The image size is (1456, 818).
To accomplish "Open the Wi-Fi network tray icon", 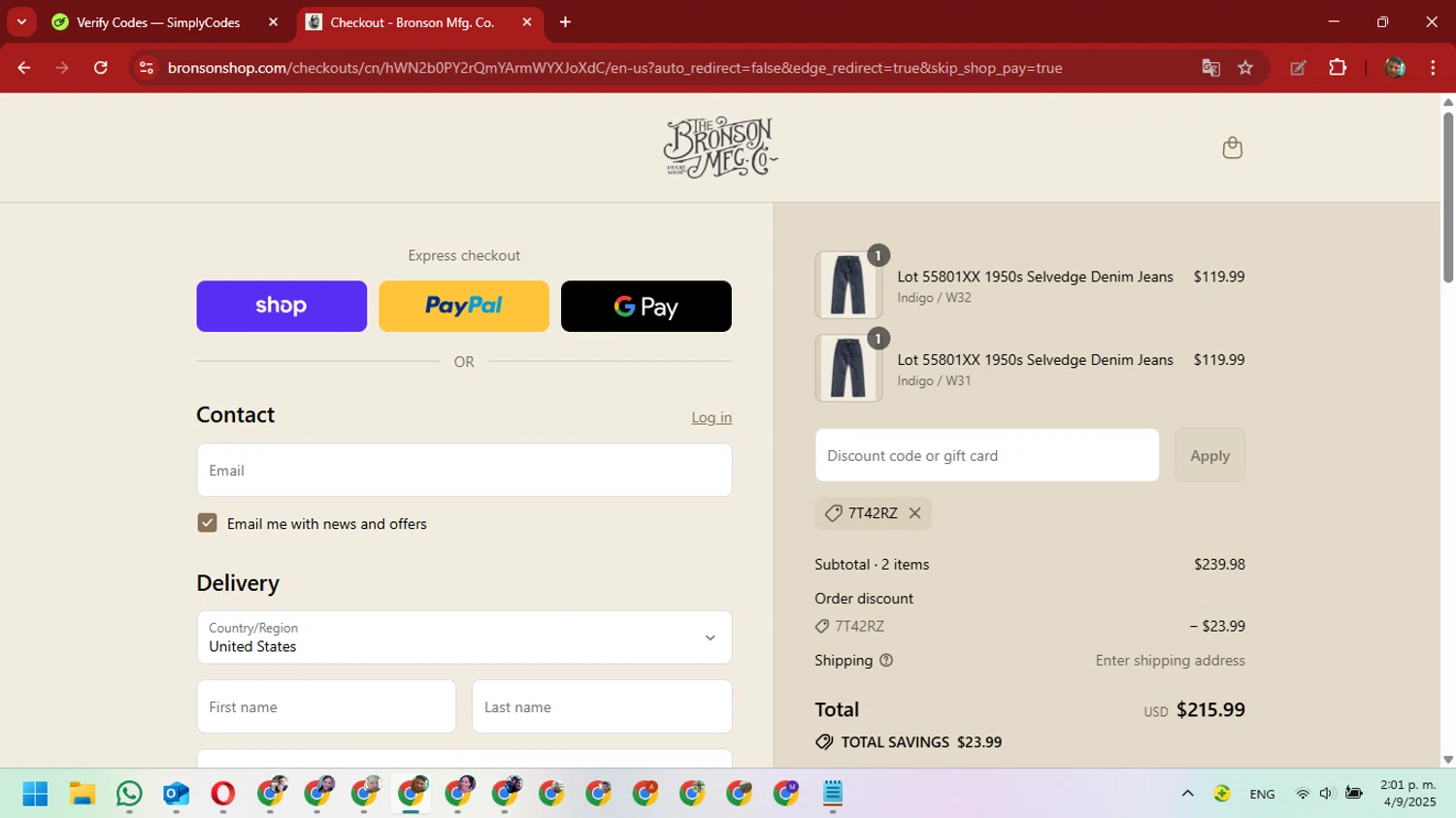I will pos(1303,794).
